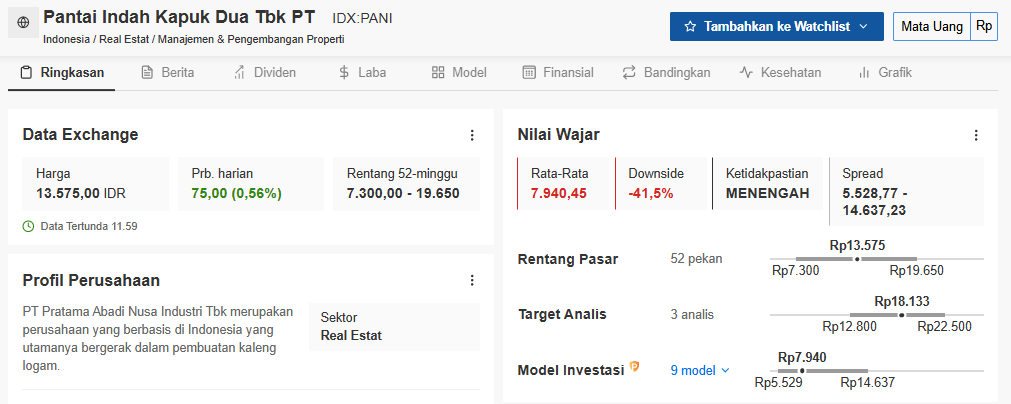
Task: Click the IDX:PANI ticker symbol
Action: tap(362, 18)
